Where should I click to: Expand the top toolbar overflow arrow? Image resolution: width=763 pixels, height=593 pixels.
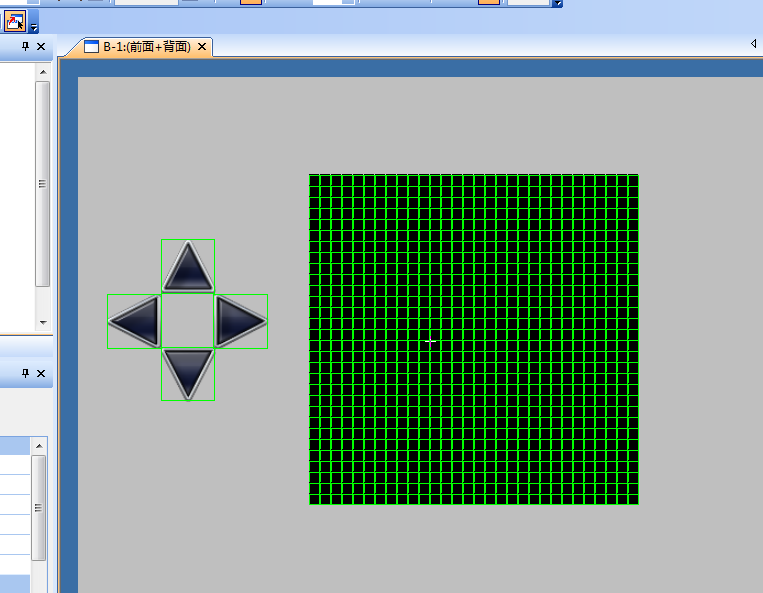pos(558,3)
